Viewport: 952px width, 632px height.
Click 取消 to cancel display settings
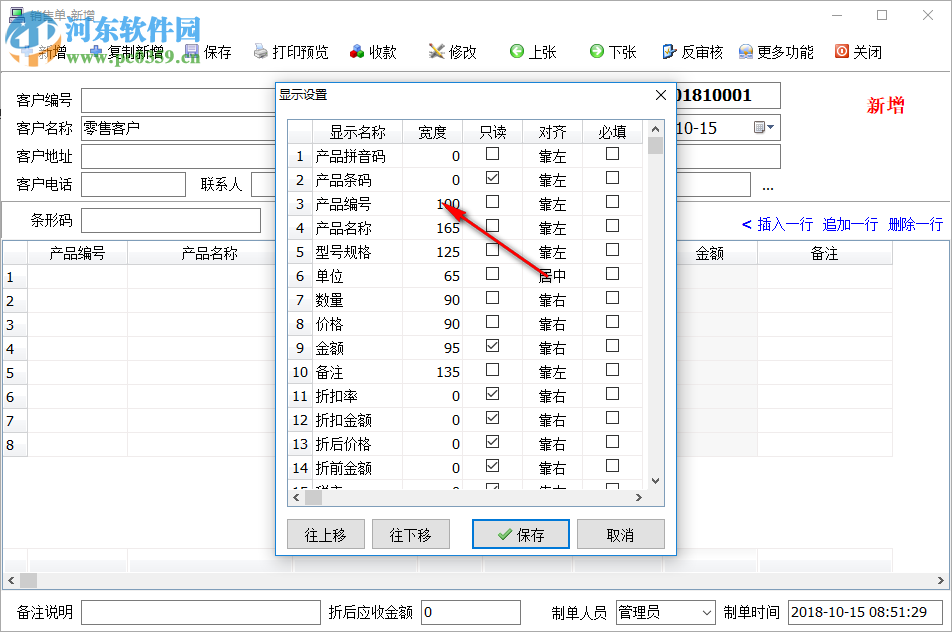[x=620, y=534]
